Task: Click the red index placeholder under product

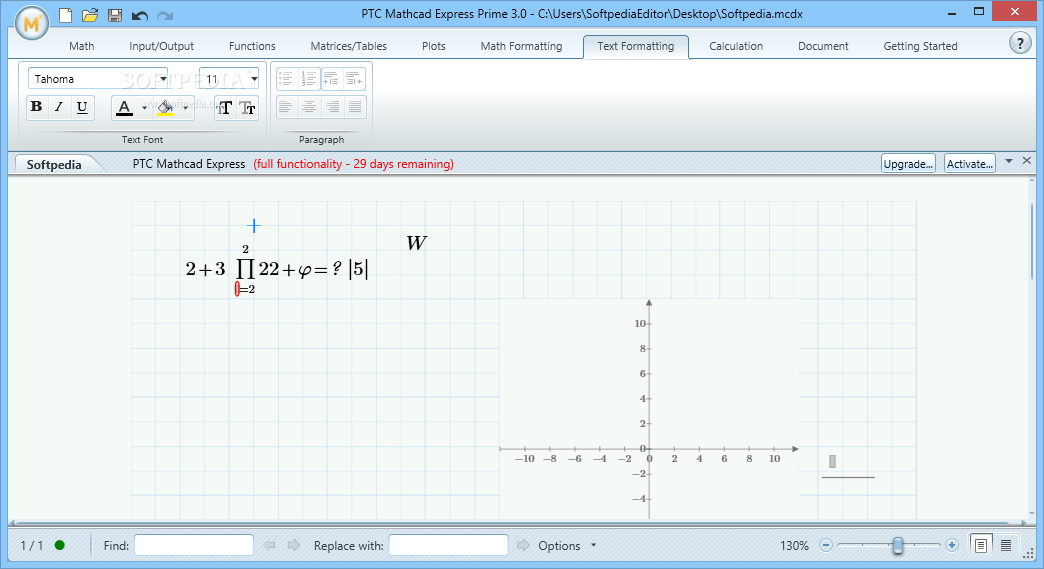Action: 237,289
